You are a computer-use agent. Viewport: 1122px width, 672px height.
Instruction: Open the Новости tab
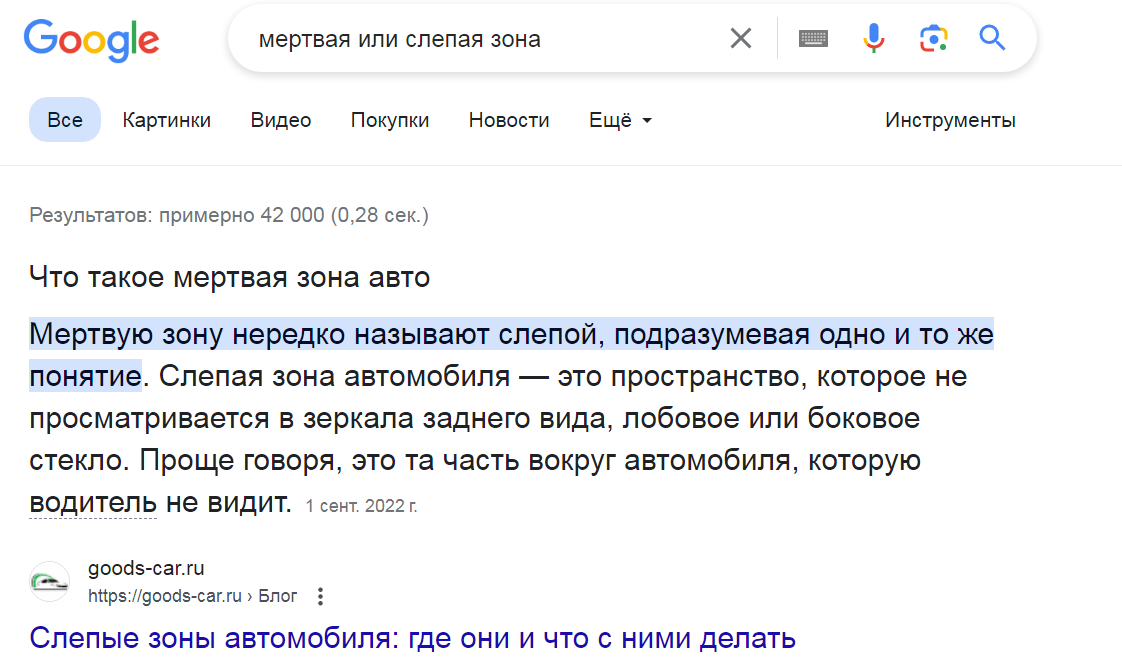click(x=509, y=120)
